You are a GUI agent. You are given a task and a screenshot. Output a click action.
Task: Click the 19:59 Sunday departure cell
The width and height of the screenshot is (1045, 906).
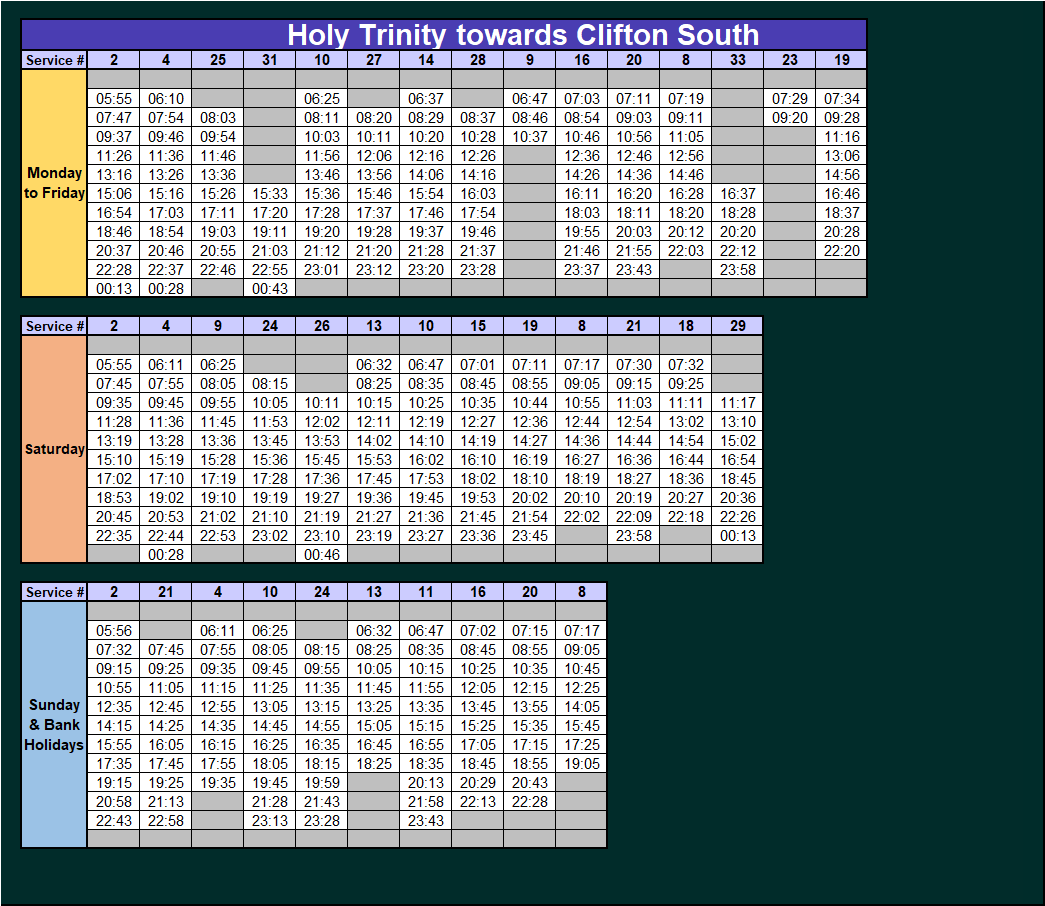click(x=322, y=783)
